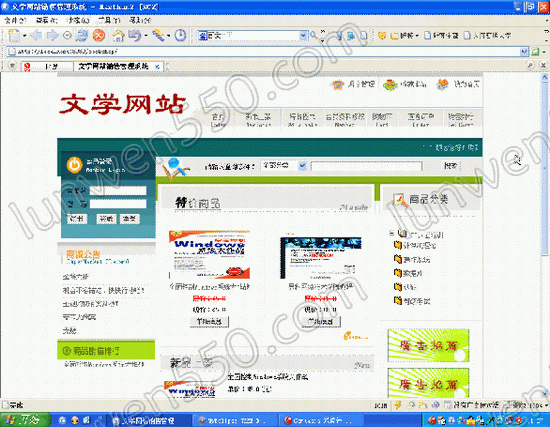The height and width of the screenshot is (427, 550).
Task: Click the green Go icon beside address bar
Action: pos(535,52)
